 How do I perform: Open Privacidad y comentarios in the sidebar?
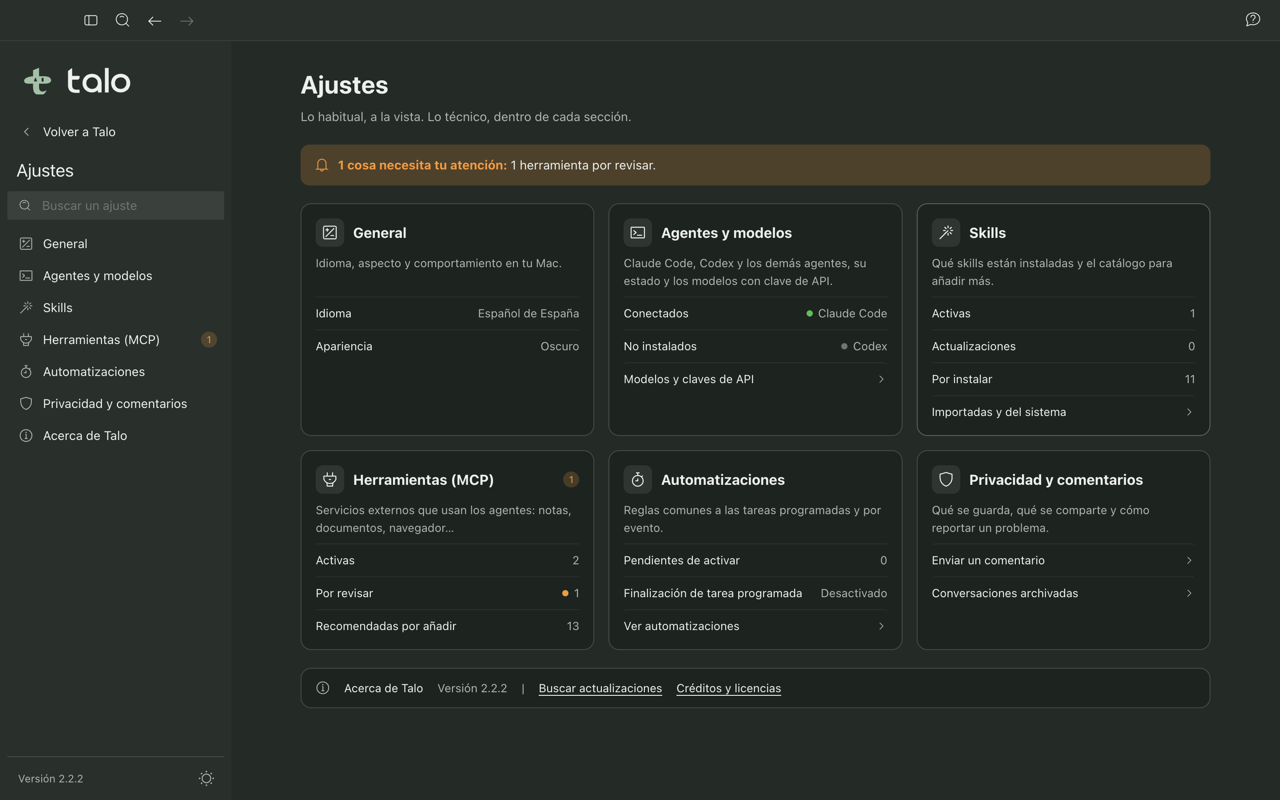point(116,404)
